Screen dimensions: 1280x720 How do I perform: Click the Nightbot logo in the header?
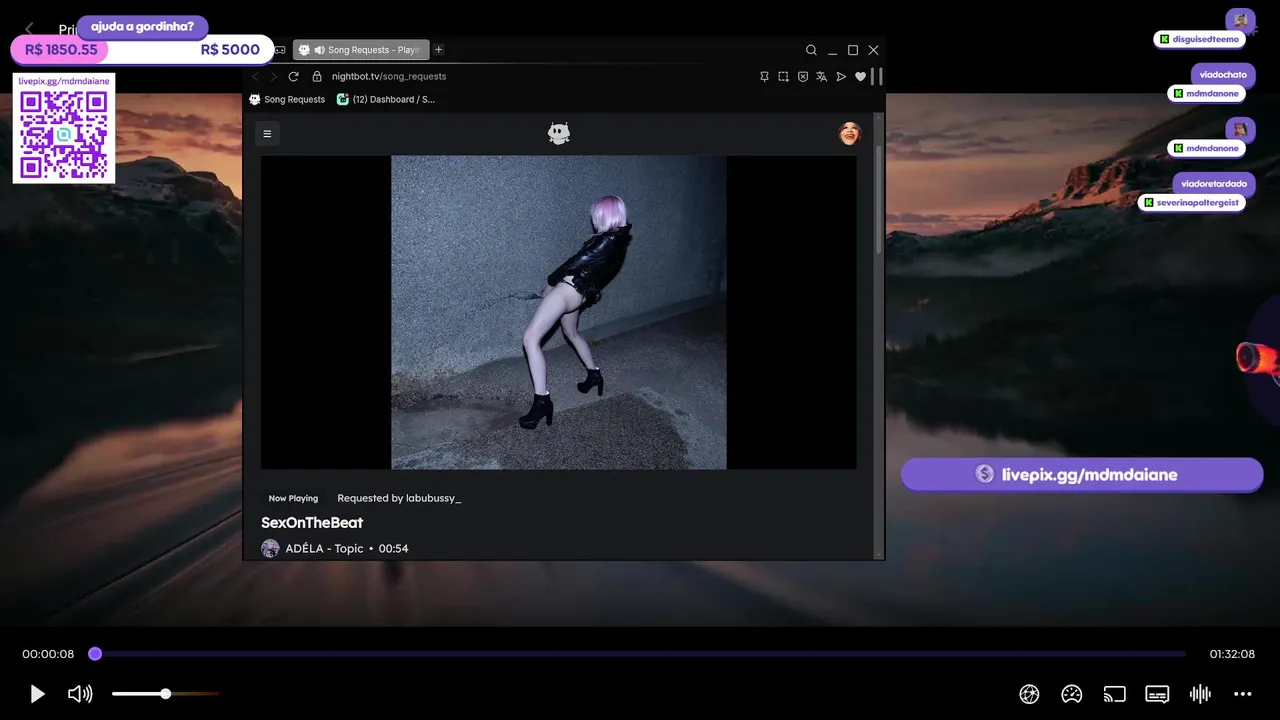pos(559,133)
